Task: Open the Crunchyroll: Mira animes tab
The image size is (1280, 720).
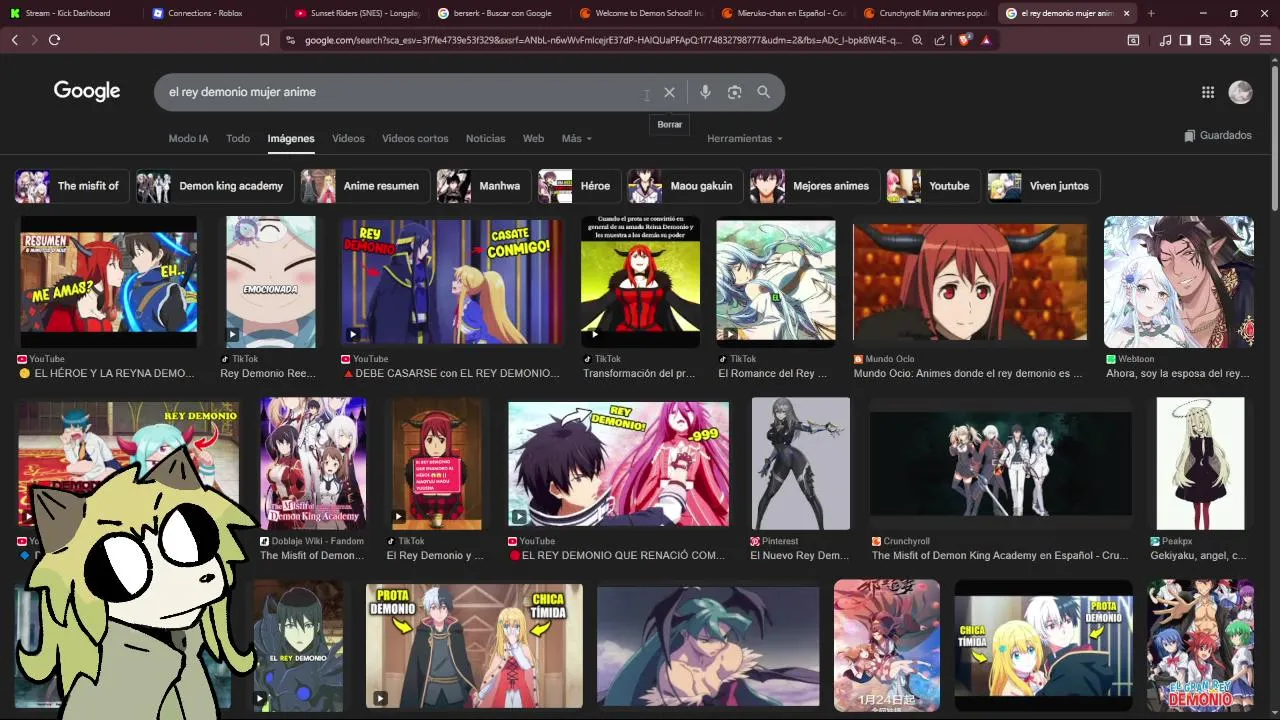Action: pos(927,13)
